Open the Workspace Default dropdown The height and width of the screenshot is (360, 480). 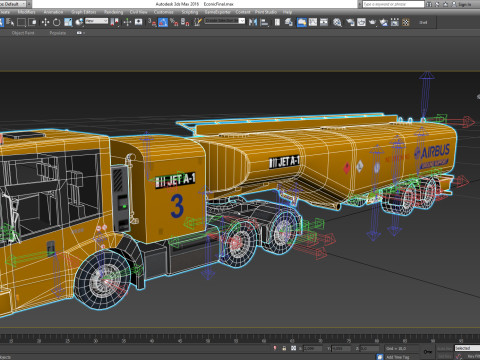click(x=14, y=4)
